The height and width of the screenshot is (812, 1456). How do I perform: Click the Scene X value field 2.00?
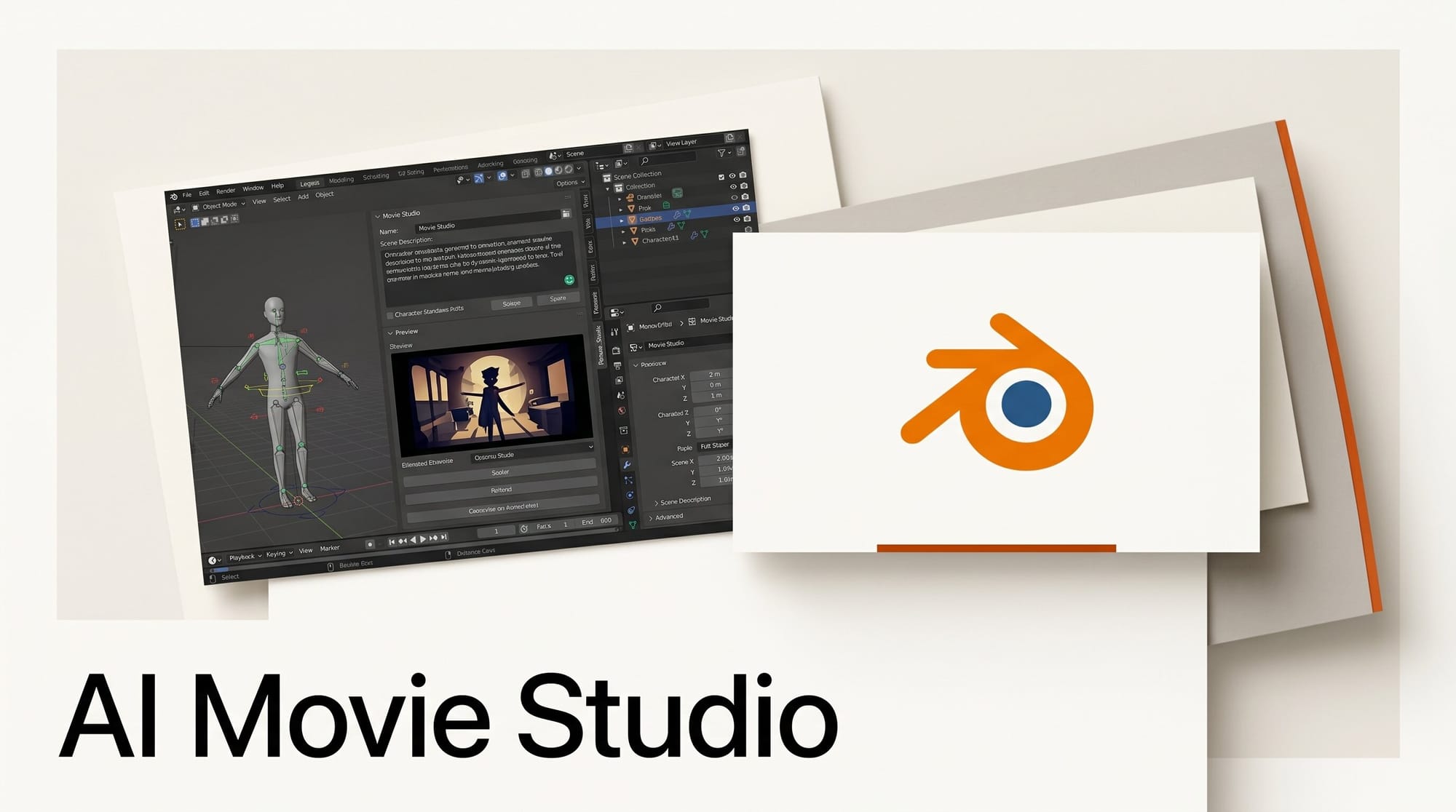(x=716, y=458)
